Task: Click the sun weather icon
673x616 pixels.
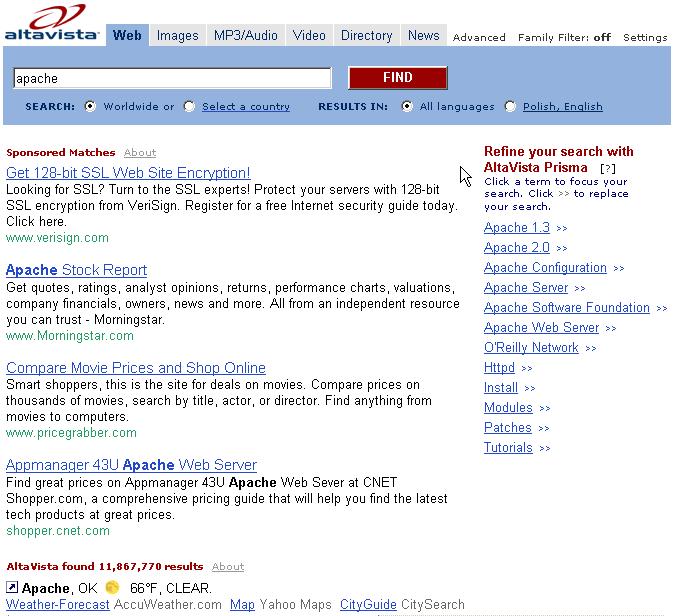Action: (112, 587)
